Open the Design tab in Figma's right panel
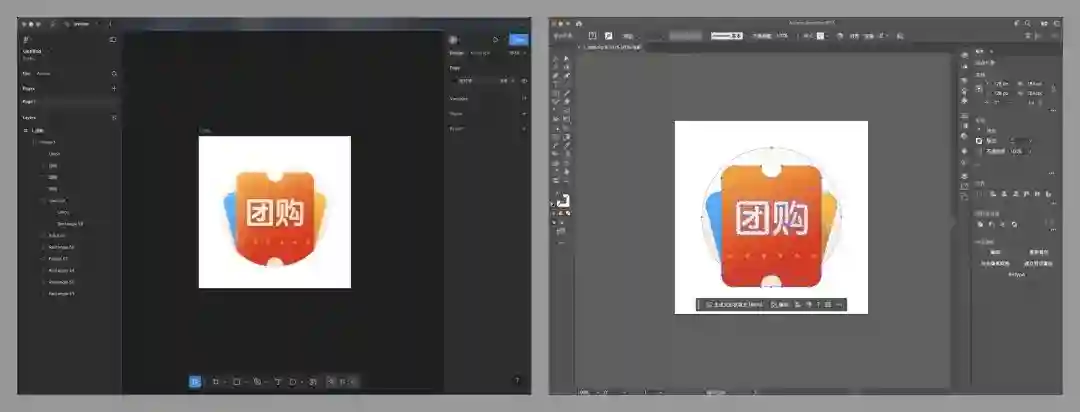The height and width of the screenshot is (412, 1080). coord(456,52)
